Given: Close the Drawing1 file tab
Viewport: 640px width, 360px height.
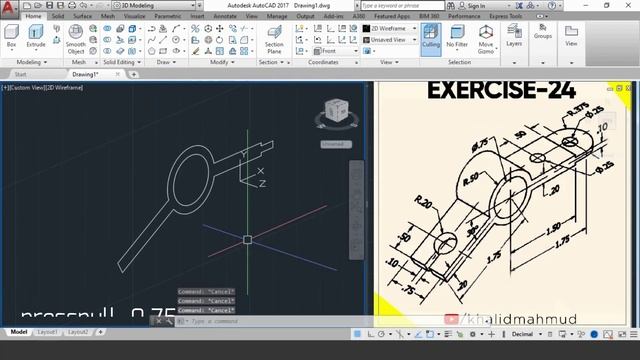Looking at the screenshot, I should click(x=118, y=74).
